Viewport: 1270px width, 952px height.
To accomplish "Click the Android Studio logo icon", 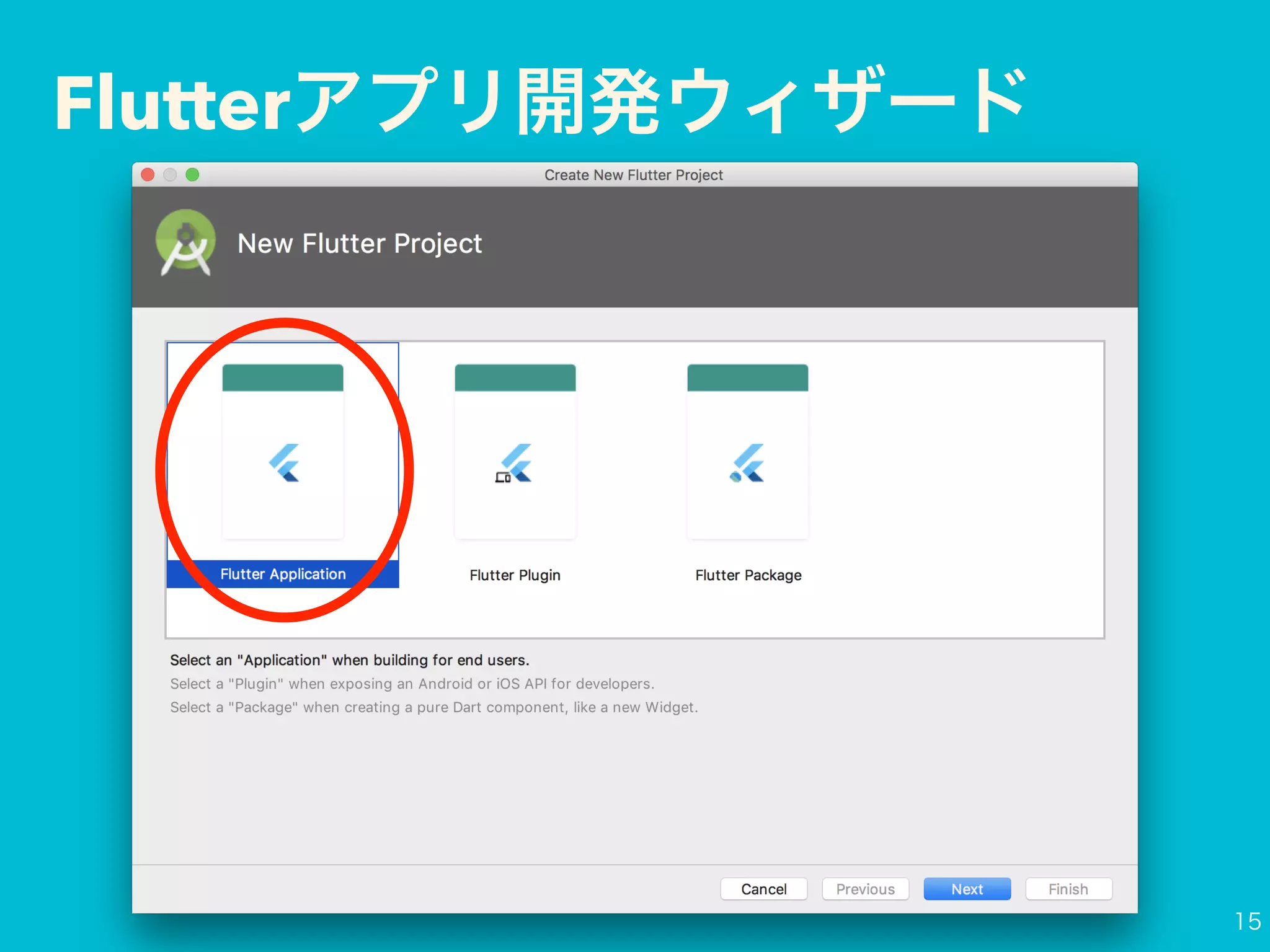I will (x=185, y=243).
